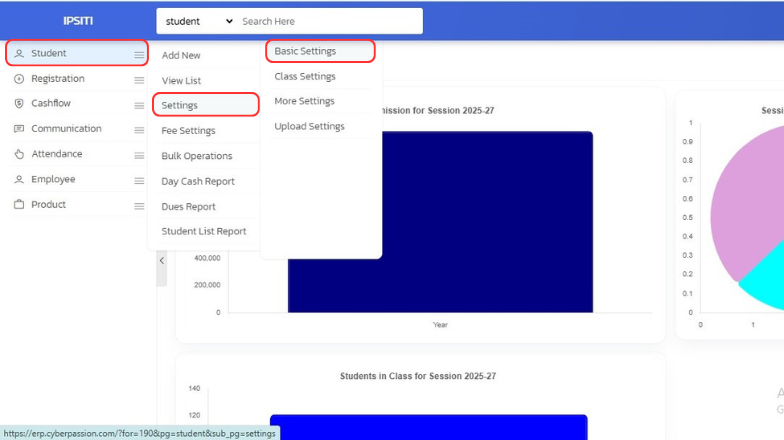
Task: Click the Registration plus-circle icon
Action: [x=19, y=79]
